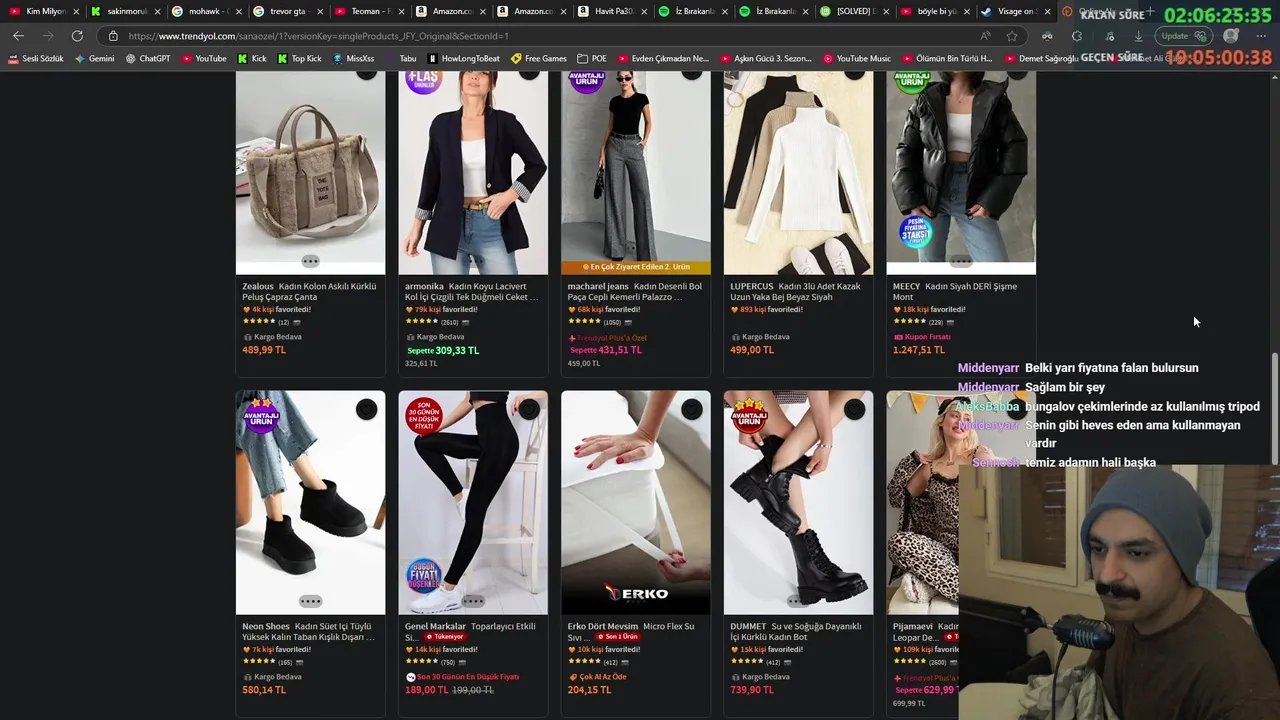1280x720 pixels.
Task: Open the Kick bookmark
Action: pos(252,59)
